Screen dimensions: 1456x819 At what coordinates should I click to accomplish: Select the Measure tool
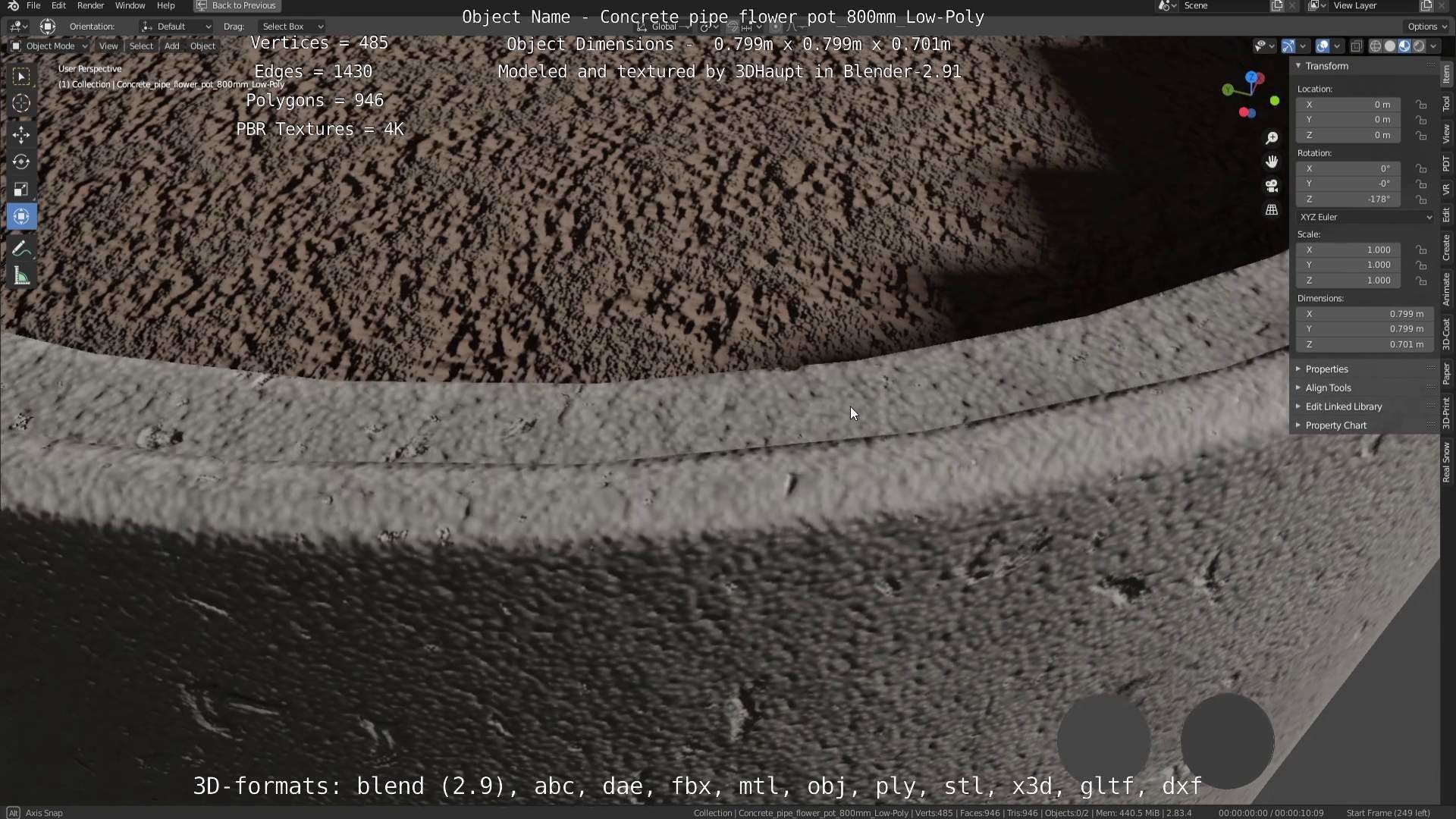(x=21, y=277)
